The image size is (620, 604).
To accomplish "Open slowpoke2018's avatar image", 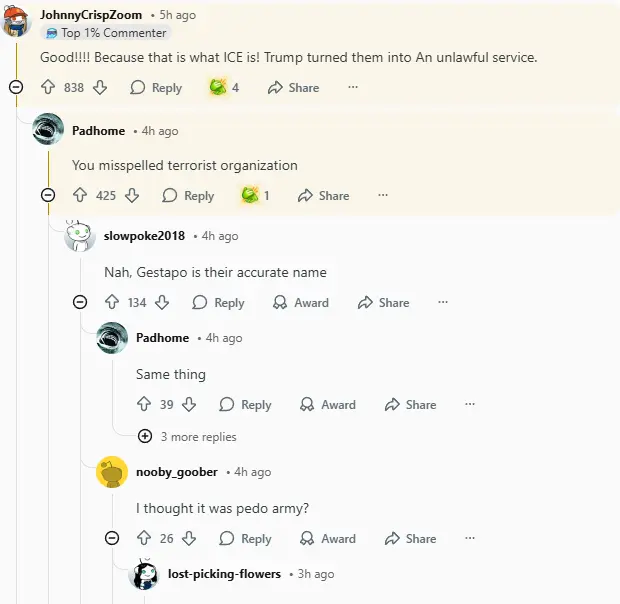I will point(80,236).
